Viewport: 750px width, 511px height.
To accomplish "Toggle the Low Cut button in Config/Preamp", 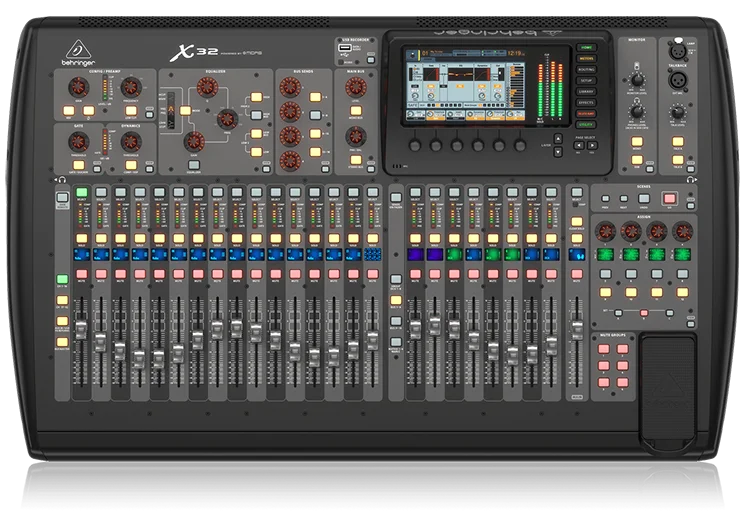I will (131, 111).
